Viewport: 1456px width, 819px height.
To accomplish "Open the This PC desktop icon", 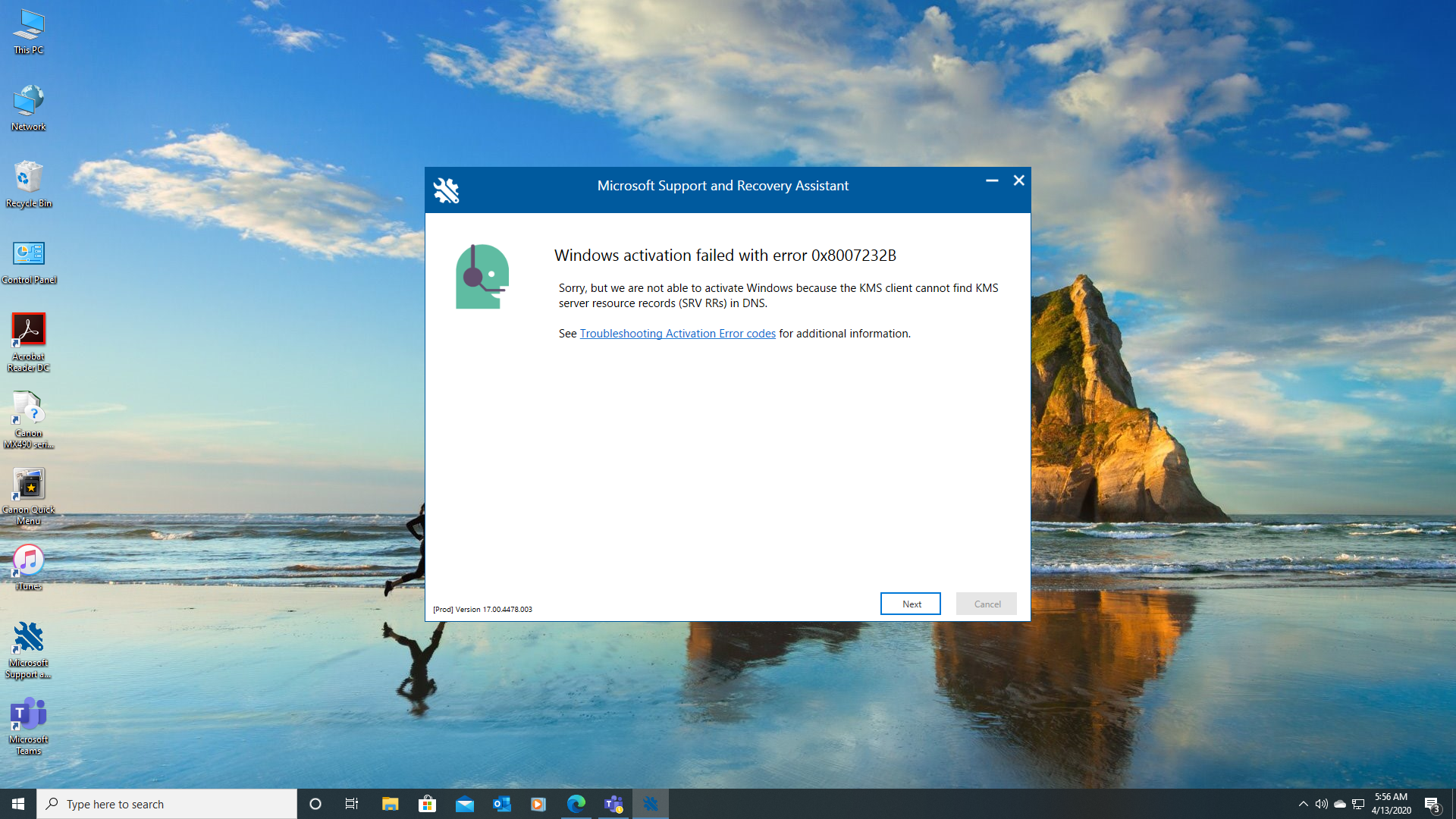I will click(28, 32).
